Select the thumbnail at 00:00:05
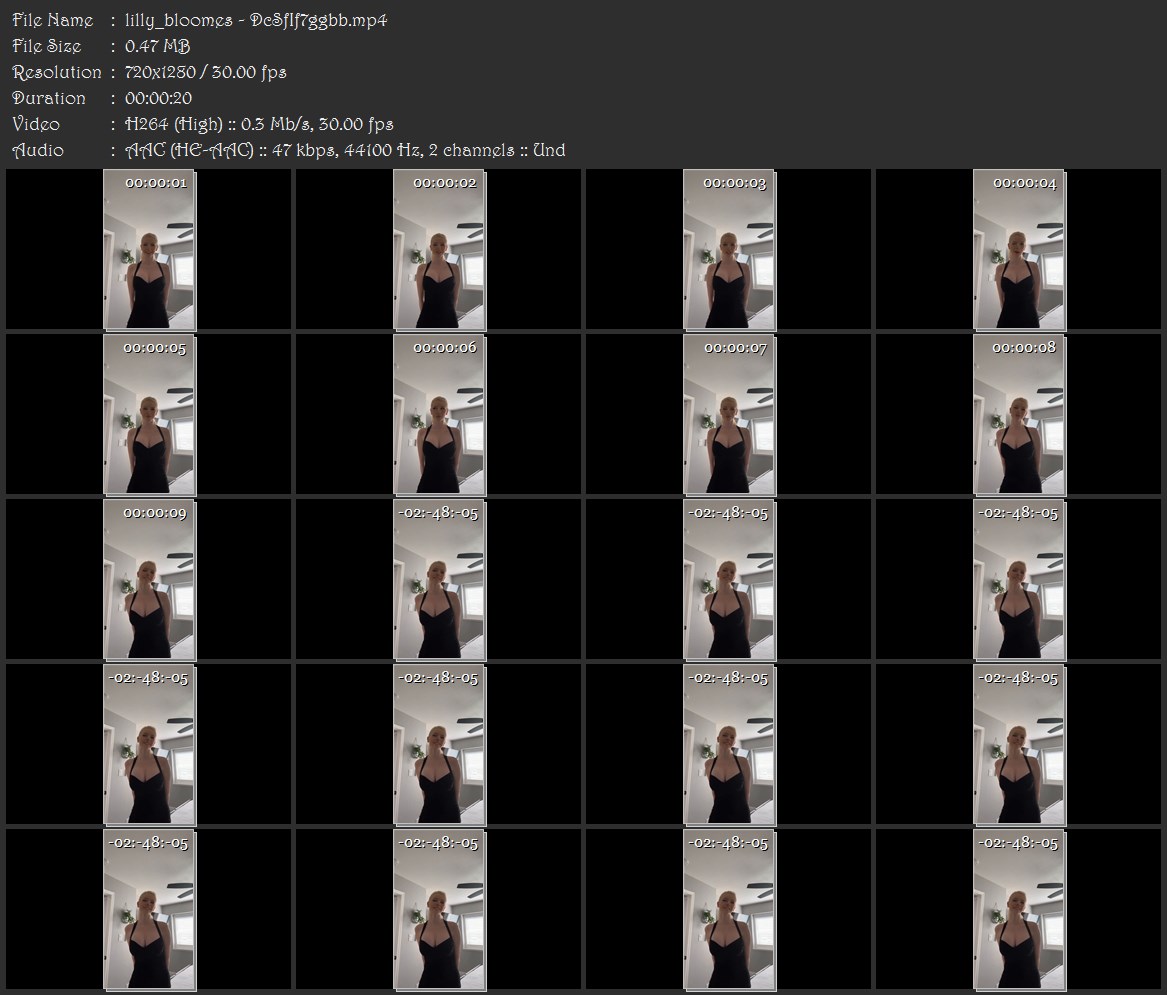 149,415
